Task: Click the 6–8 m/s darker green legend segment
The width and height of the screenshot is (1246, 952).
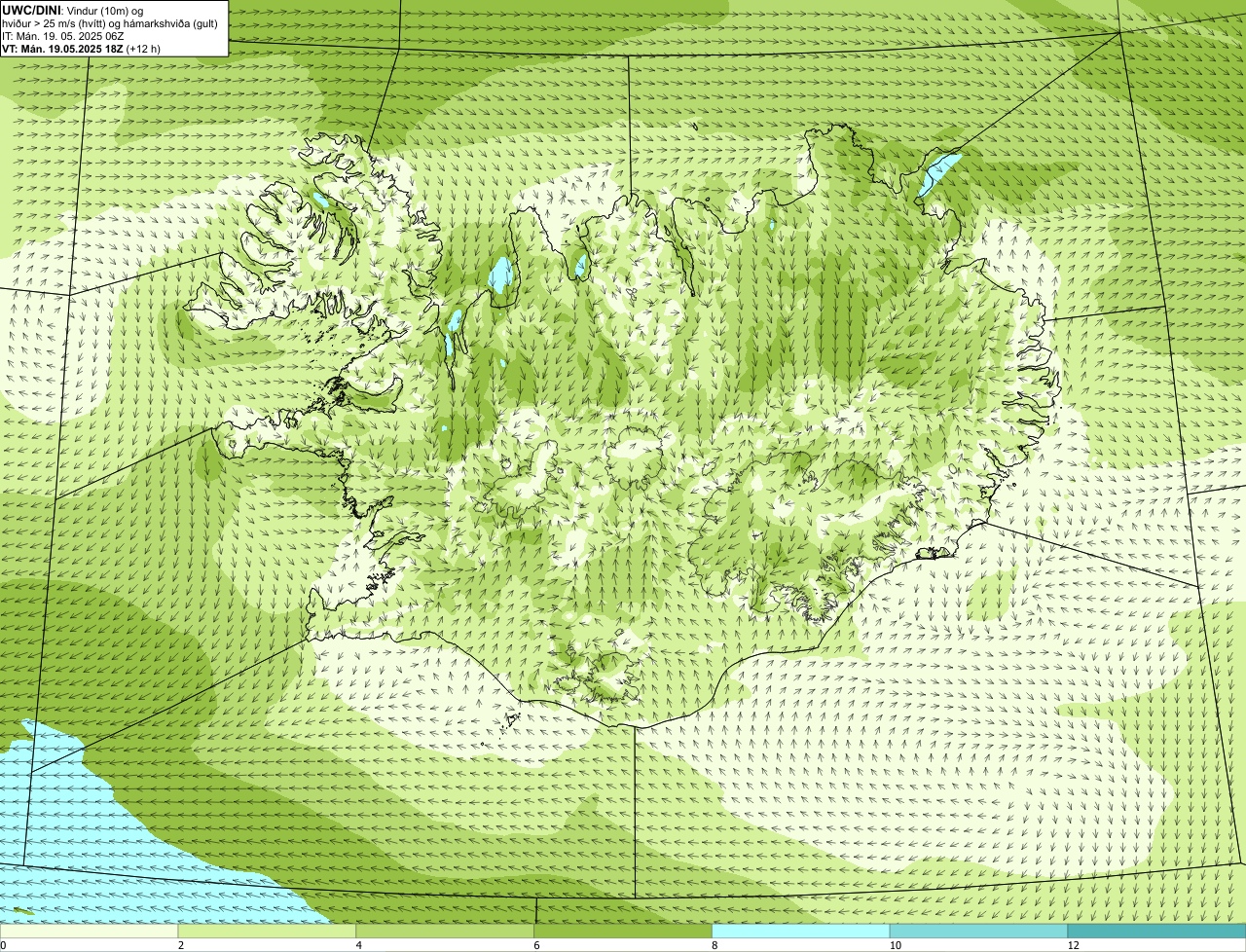Action: tap(623, 932)
